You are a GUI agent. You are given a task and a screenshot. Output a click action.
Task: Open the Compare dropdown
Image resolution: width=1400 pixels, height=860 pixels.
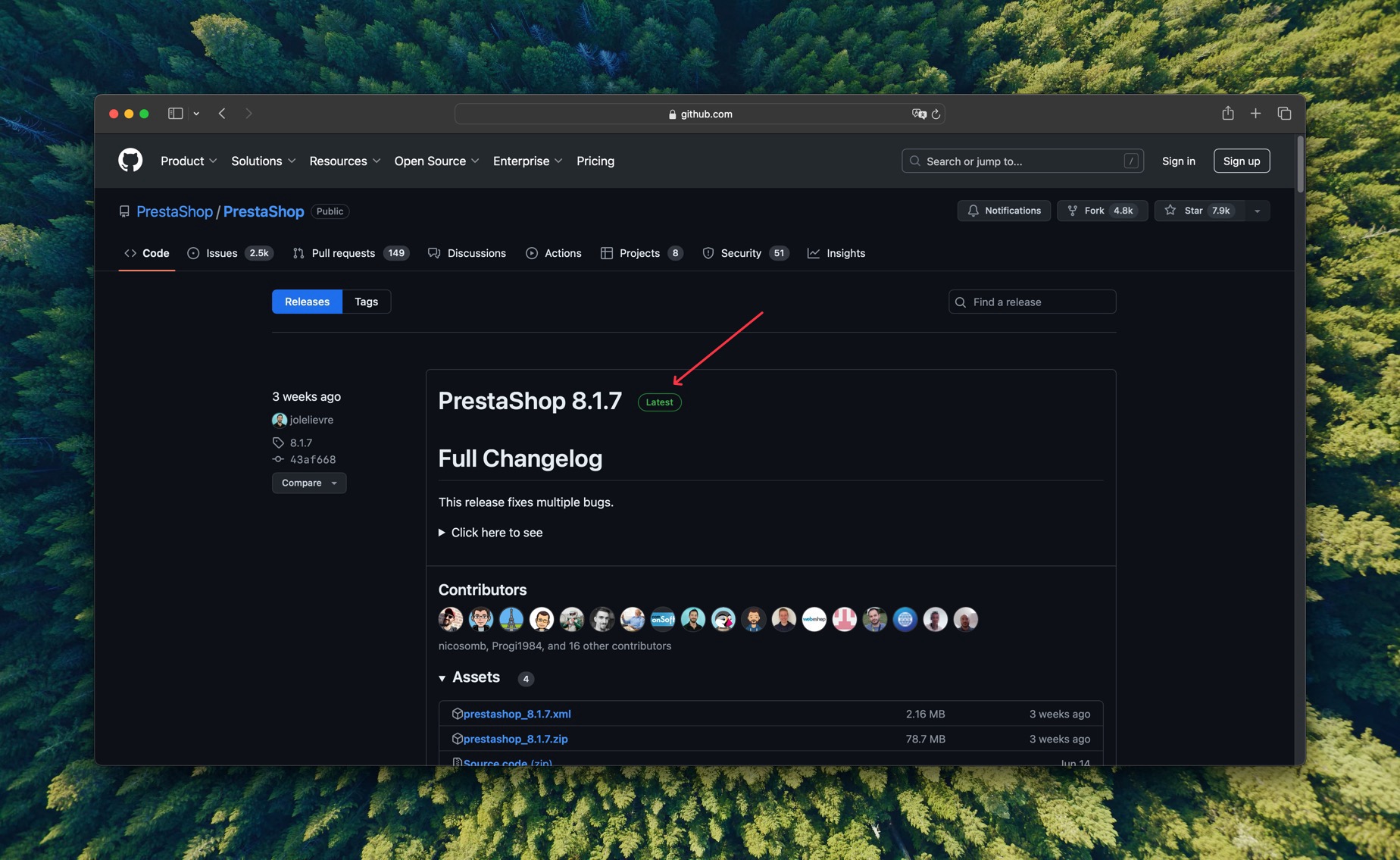309,483
